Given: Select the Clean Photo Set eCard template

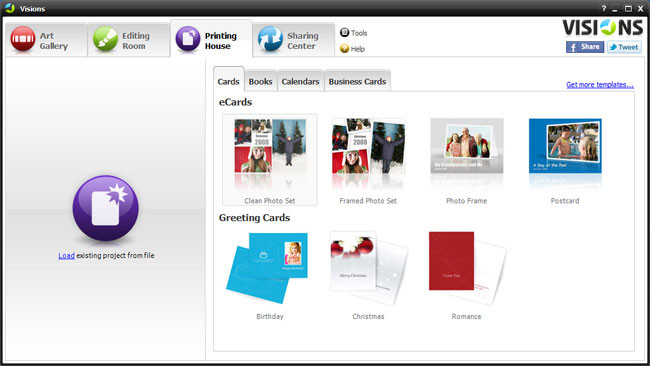Looking at the screenshot, I should 270,160.
